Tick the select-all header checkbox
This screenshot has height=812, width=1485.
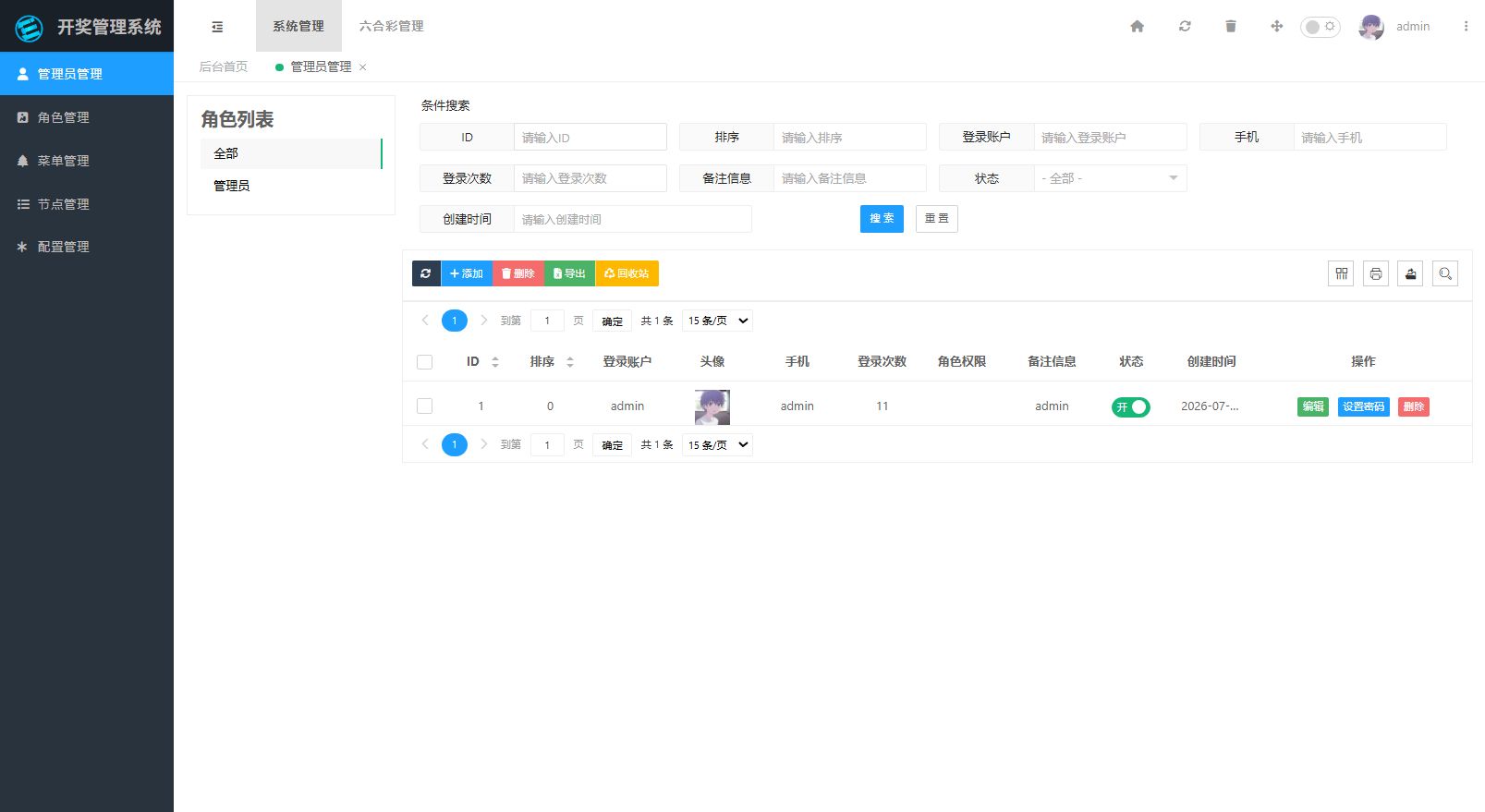tap(425, 362)
